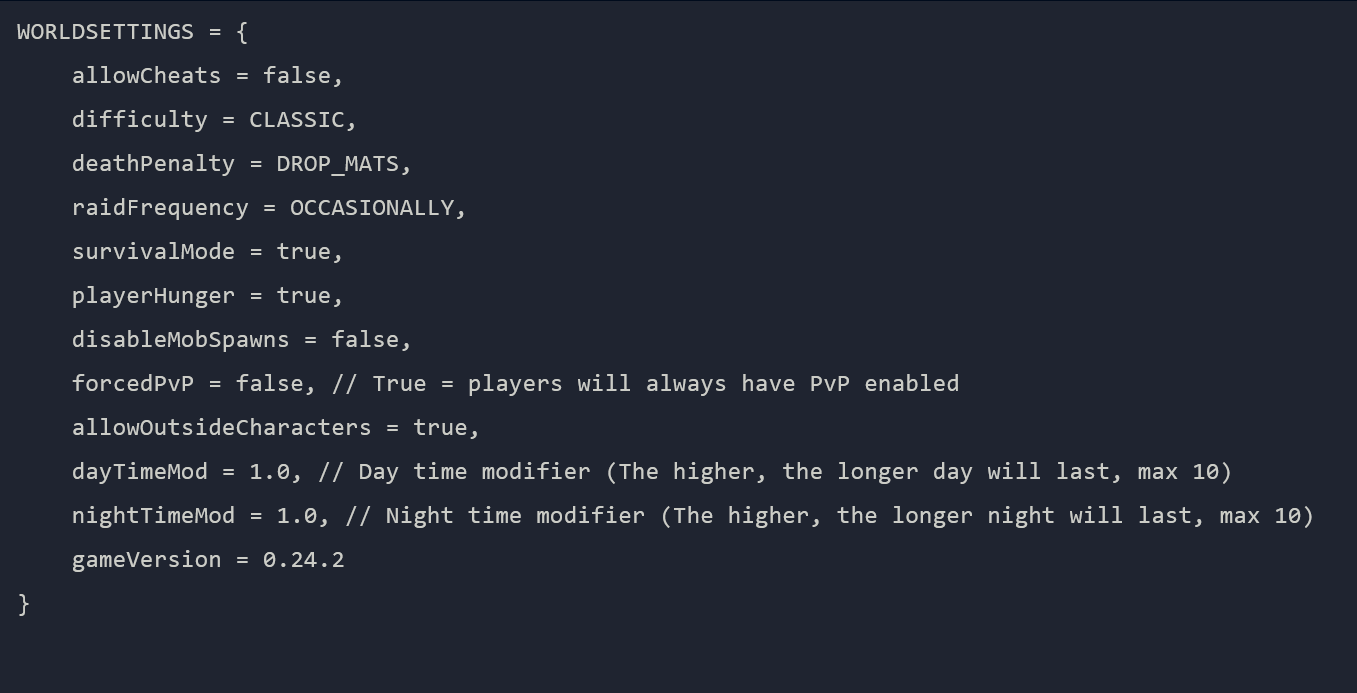Image resolution: width=1357 pixels, height=693 pixels.
Task: Click the true value after survivalMode
Action: coord(304,252)
